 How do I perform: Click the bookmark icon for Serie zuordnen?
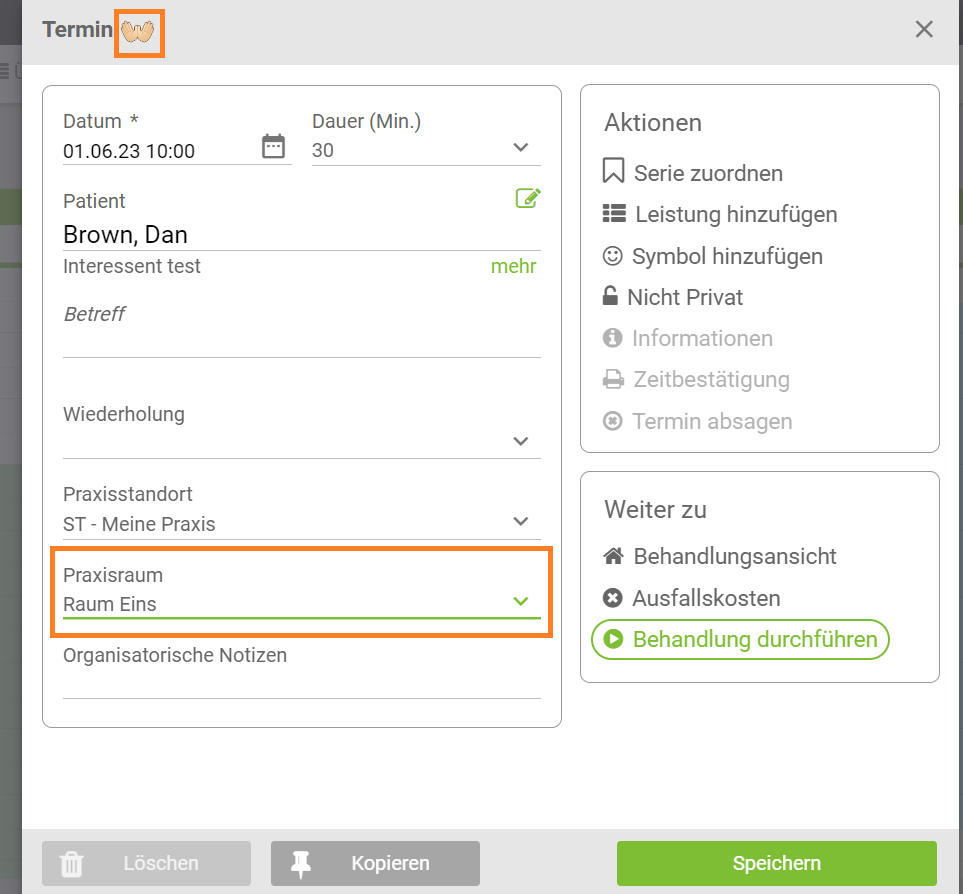coord(613,171)
